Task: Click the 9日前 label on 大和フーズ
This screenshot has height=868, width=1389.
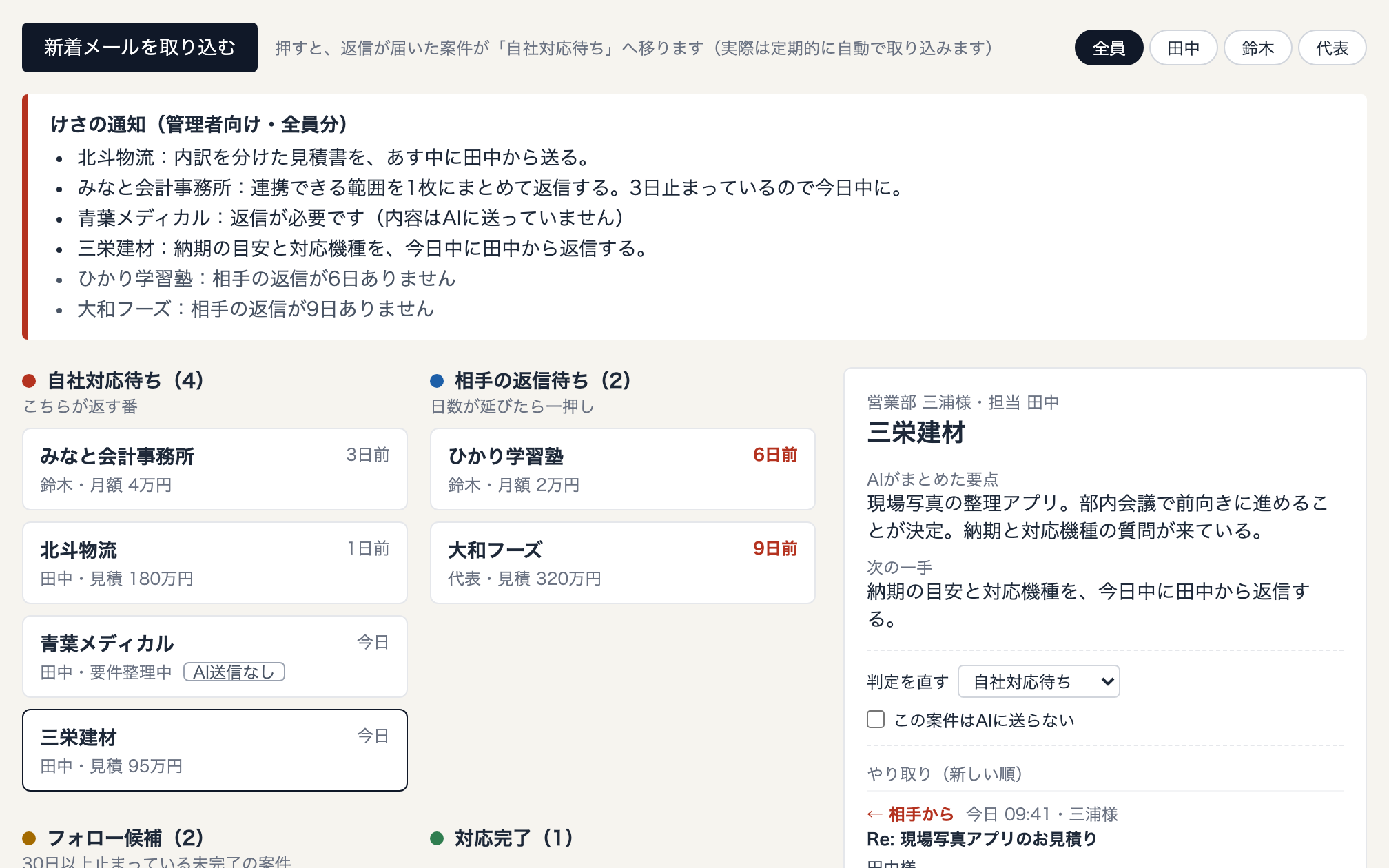Action: coord(775,548)
